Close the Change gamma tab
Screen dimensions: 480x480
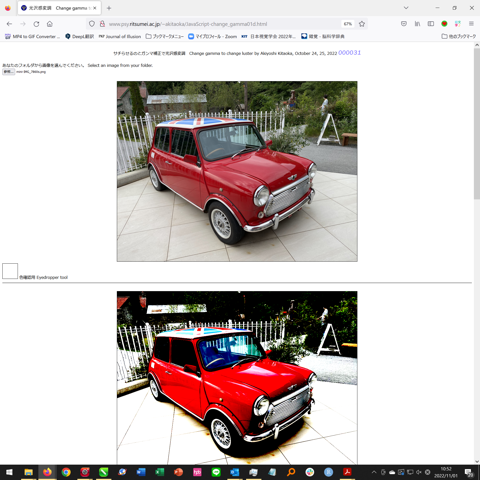pyautogui.click(x=95, y=8)
